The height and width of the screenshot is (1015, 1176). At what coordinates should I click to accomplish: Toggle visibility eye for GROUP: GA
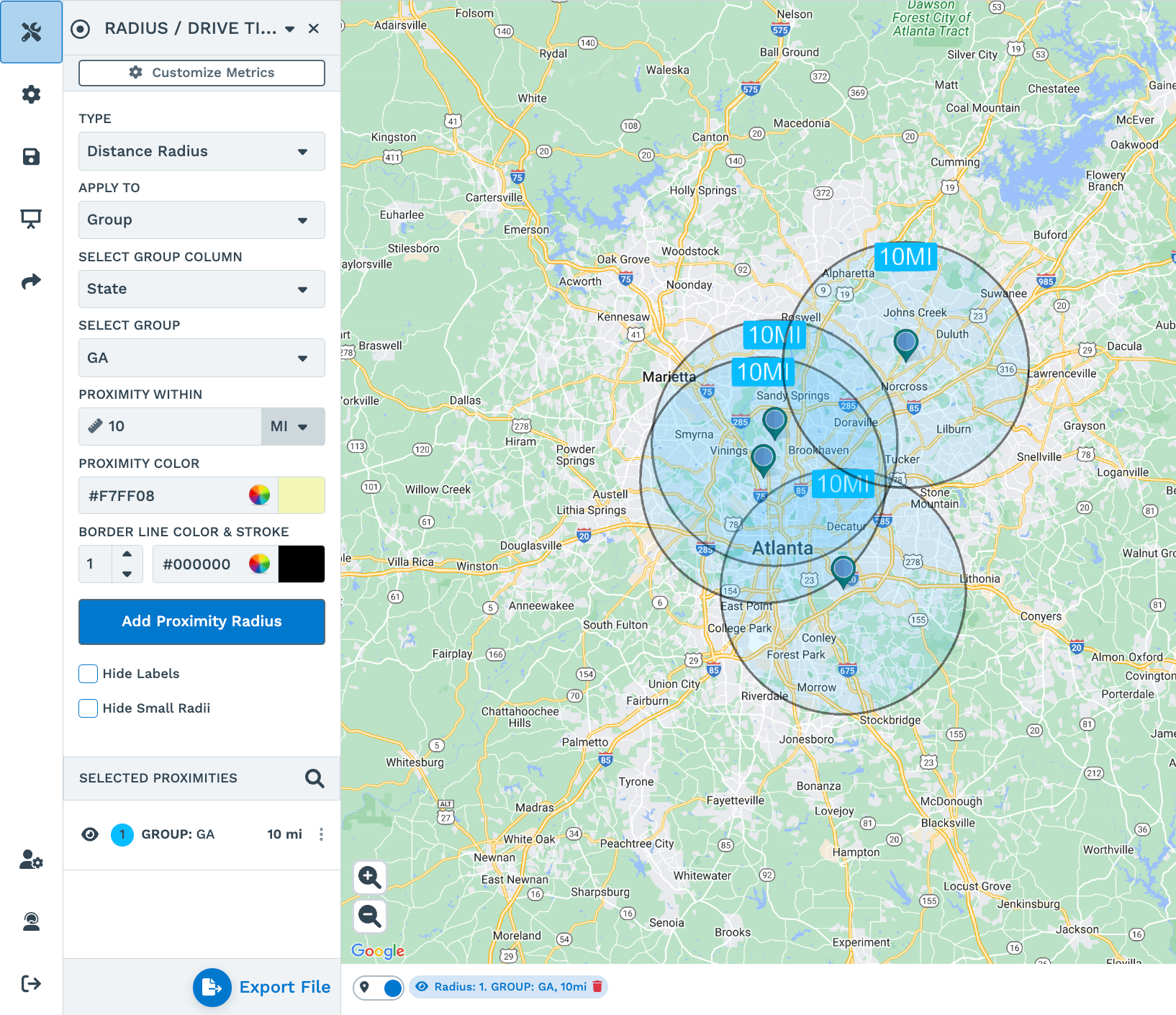[x=90, y=834]
